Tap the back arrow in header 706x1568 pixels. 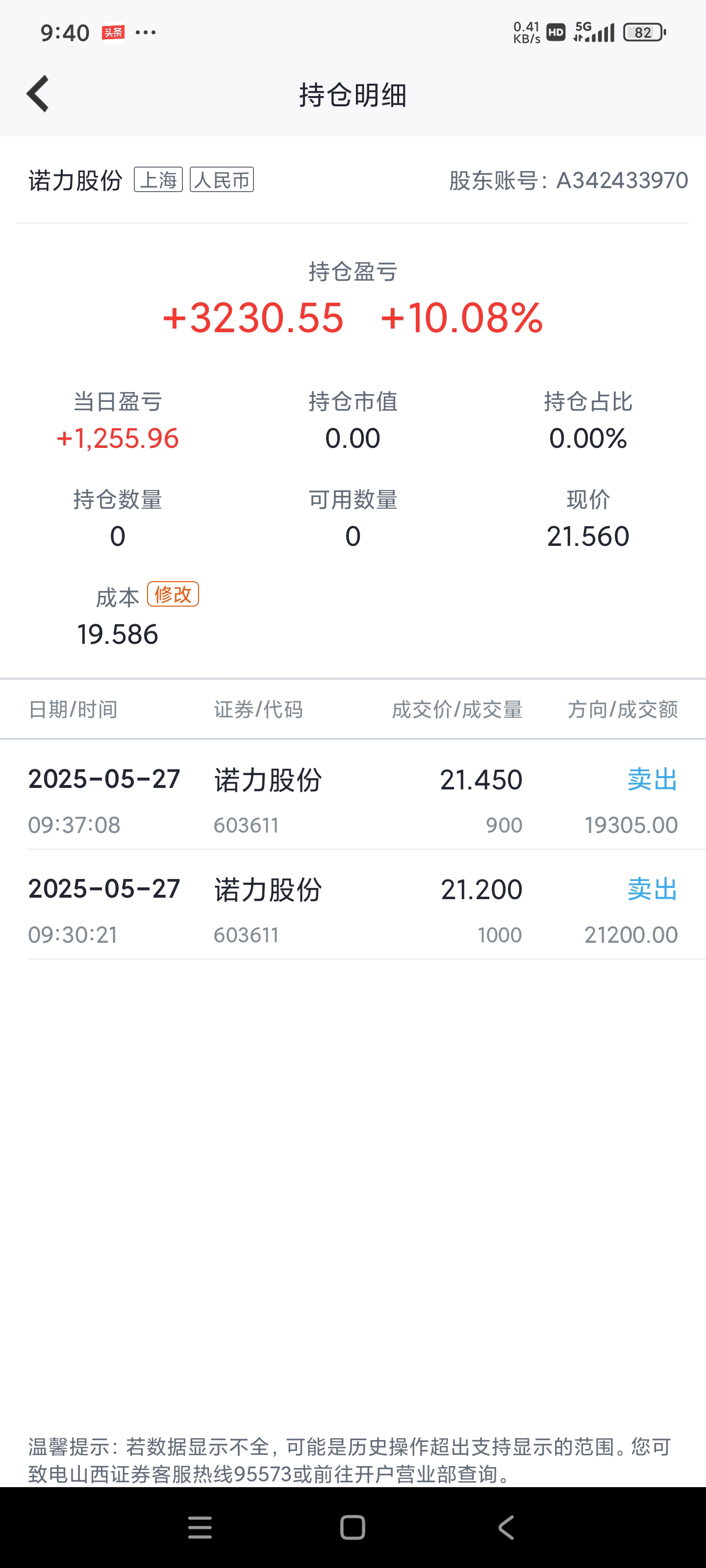[38, 94]
